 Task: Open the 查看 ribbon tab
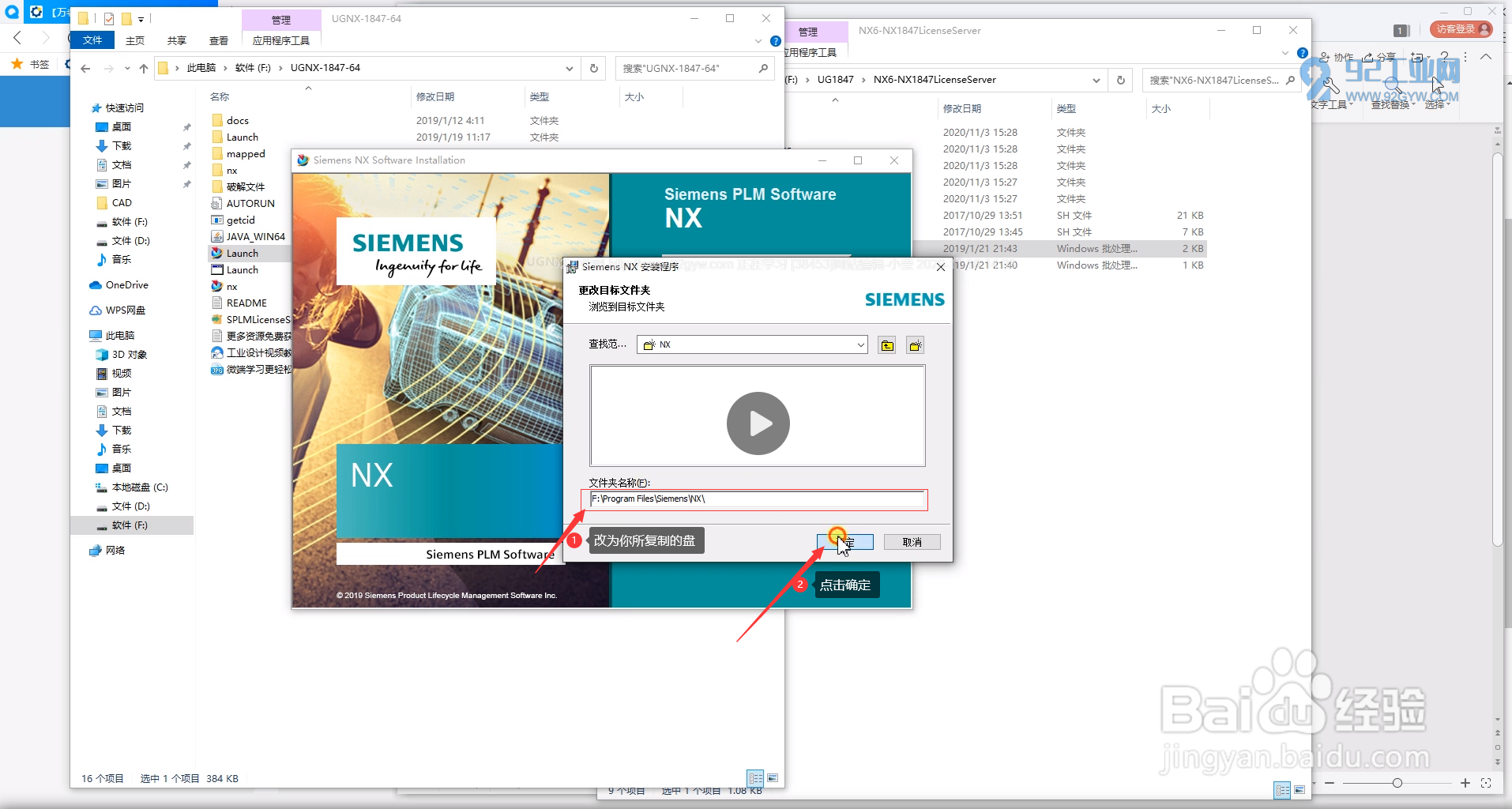pyautogui.click(x=219, y=40)
